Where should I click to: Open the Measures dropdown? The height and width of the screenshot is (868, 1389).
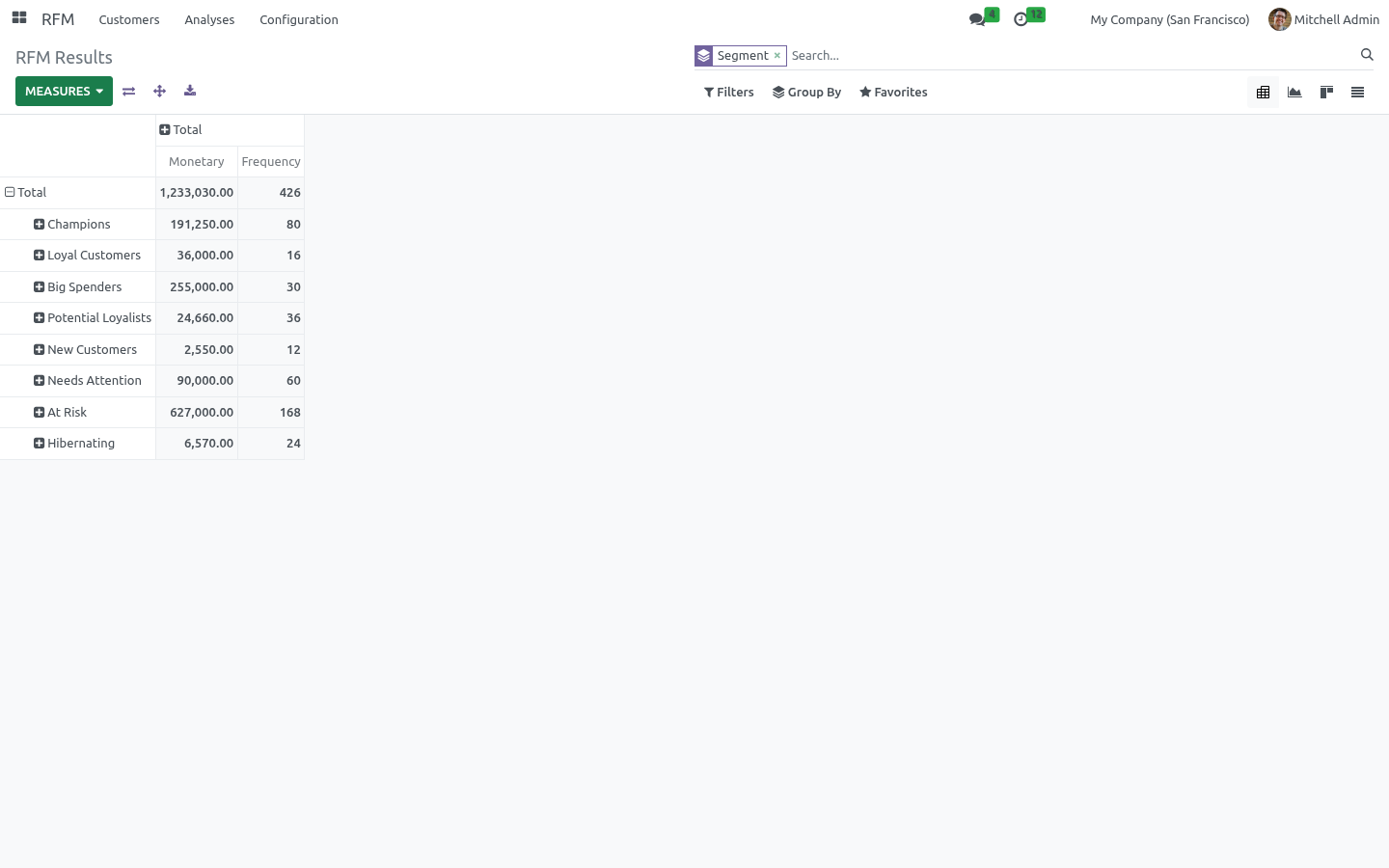[64, 91]
